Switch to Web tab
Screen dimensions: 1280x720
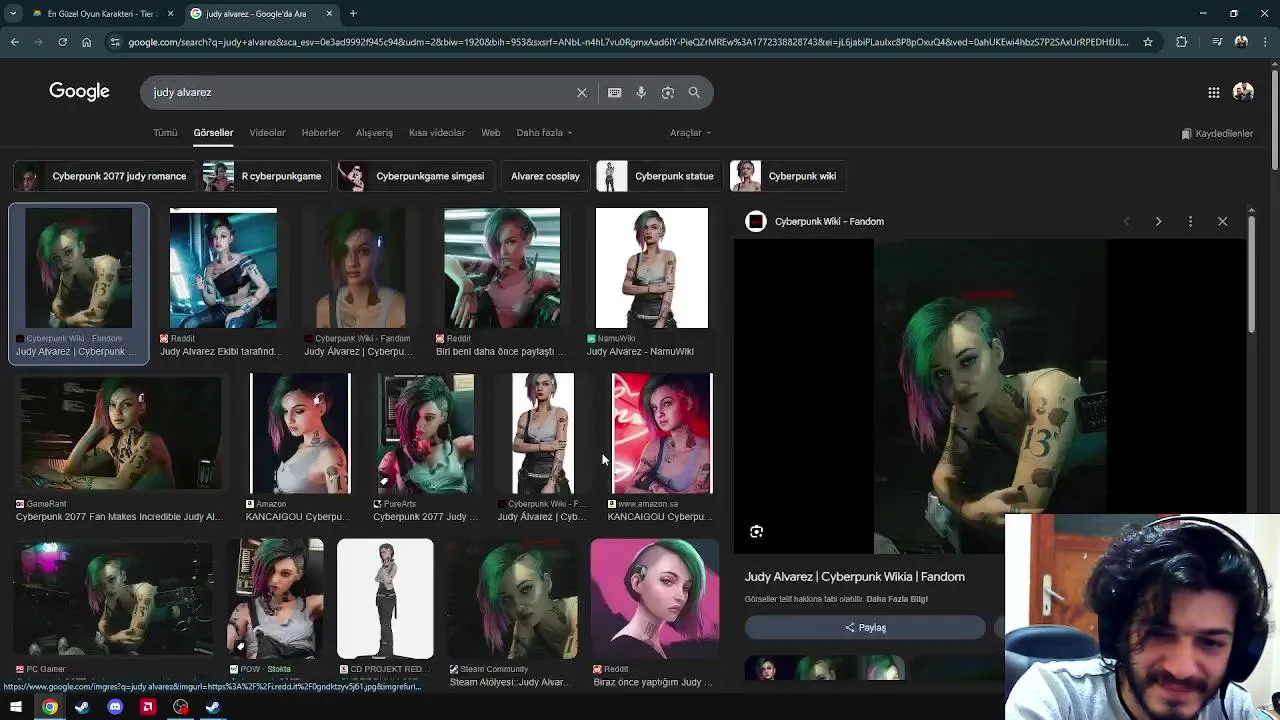[490, 132]
